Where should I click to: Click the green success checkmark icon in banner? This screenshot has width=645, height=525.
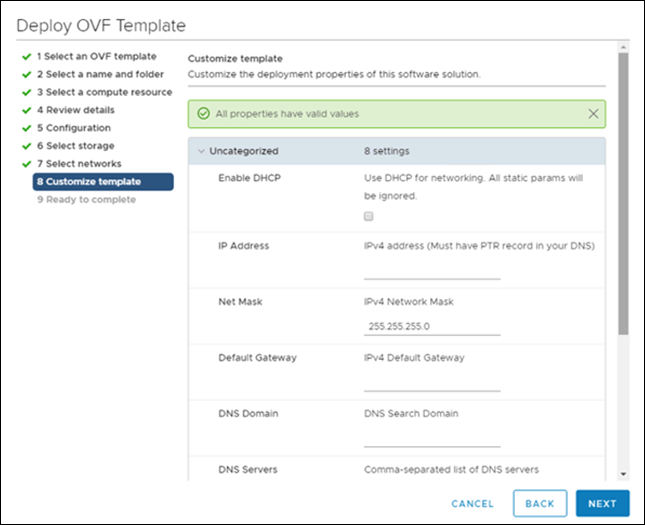(203, 114)
